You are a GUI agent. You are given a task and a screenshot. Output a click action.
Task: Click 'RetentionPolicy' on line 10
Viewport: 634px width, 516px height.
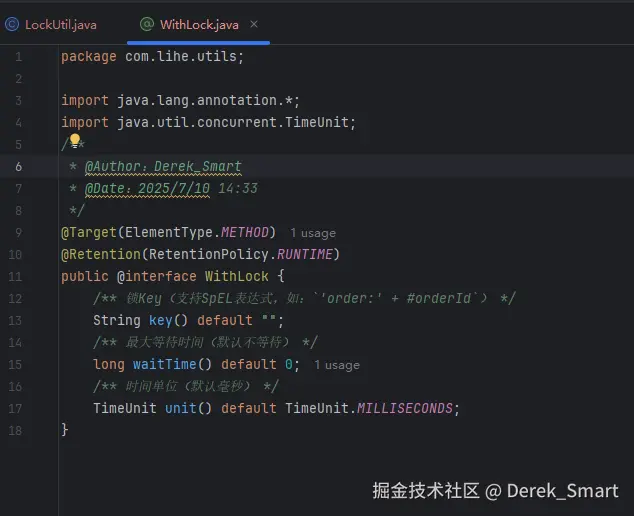coord(209,254)
